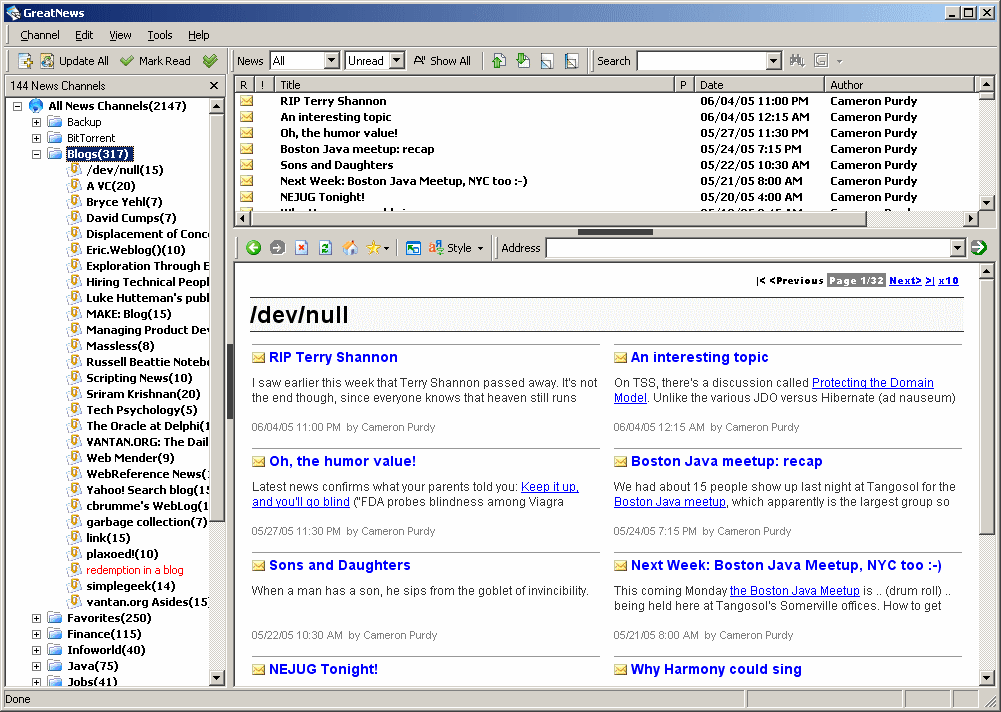Click the binoculars search icon
Image resolution: width=1001 pixels, height=712 pixels.
coord(797,61)
